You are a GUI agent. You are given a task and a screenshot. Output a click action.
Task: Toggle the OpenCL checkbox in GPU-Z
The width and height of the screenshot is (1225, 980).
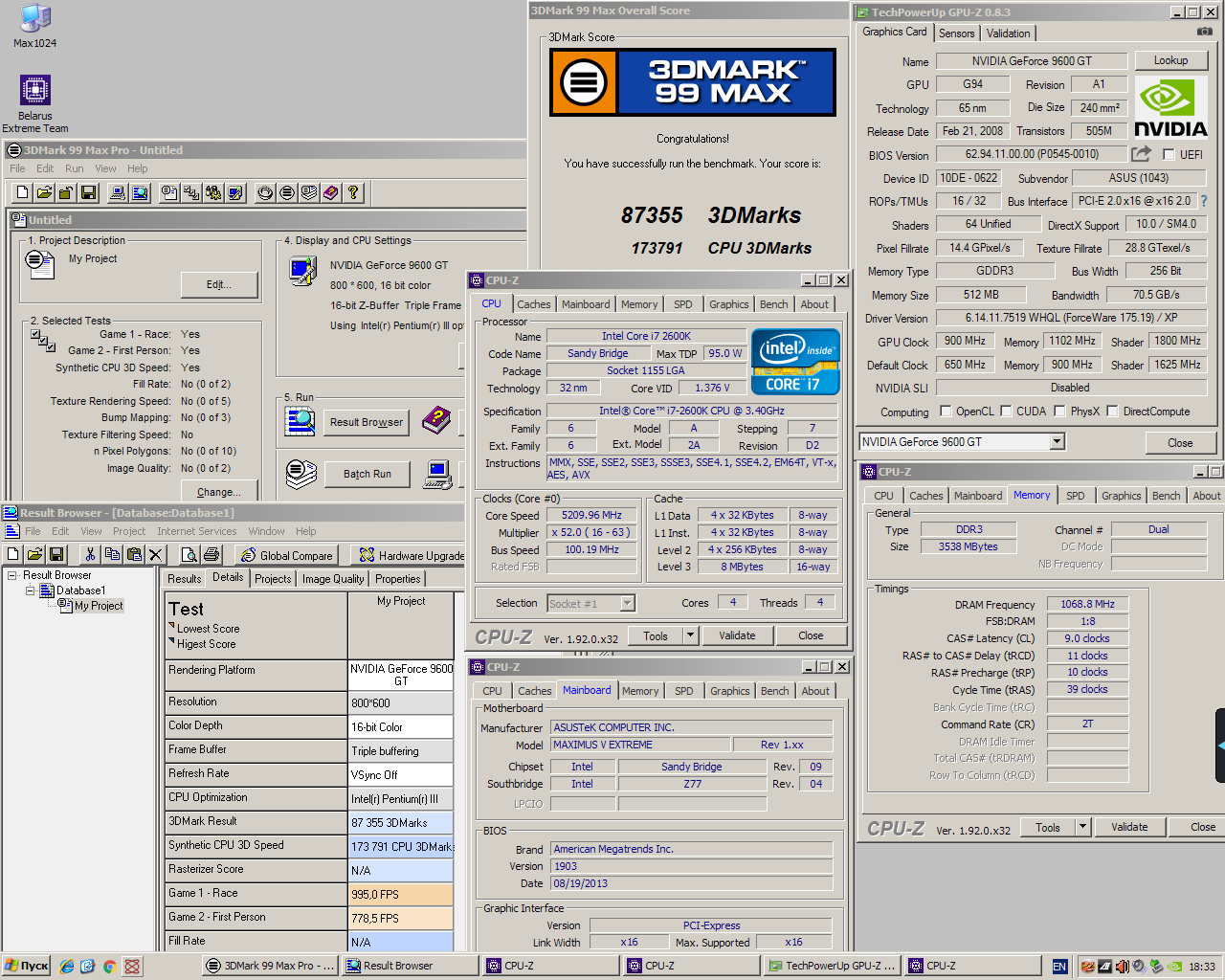point(946,412)
